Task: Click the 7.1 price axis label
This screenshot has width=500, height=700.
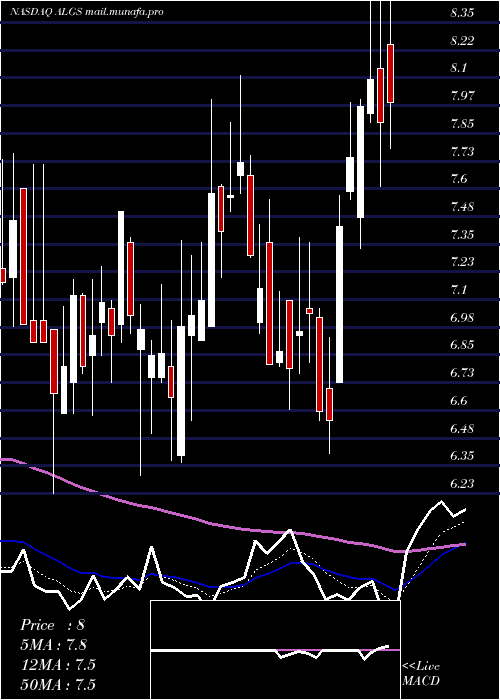Action: tap(458, 289)
